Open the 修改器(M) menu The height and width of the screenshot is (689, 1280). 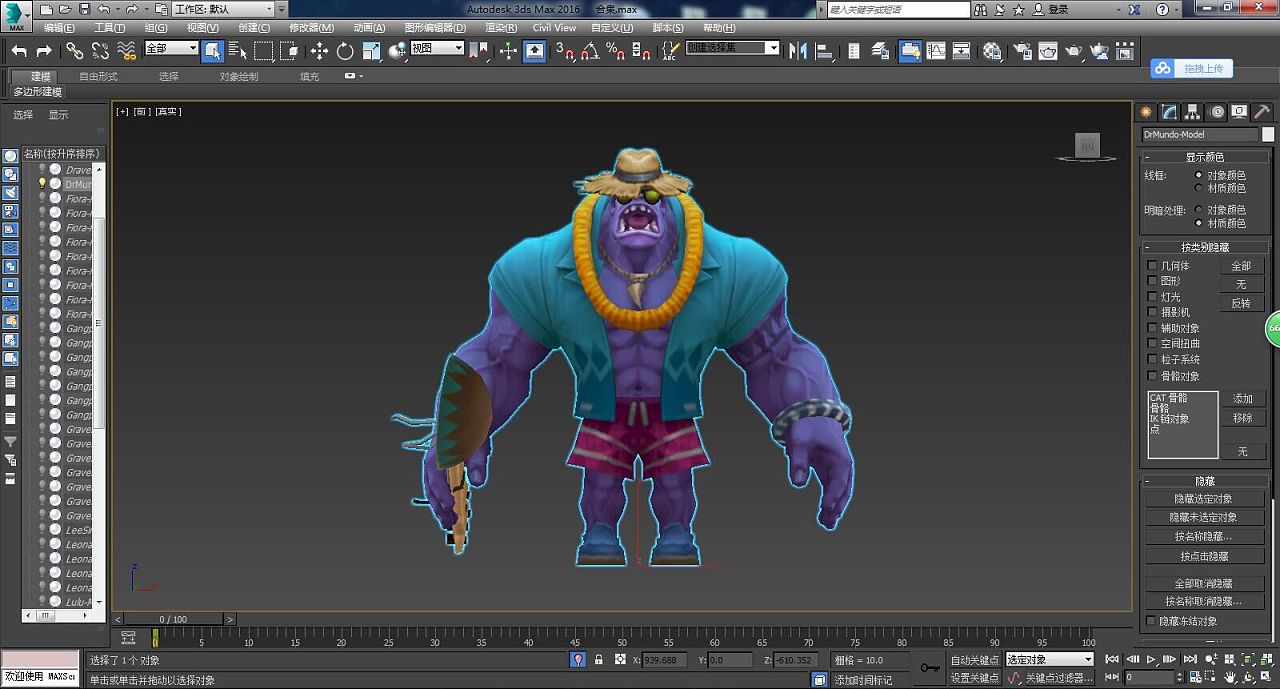pos(311,28)
